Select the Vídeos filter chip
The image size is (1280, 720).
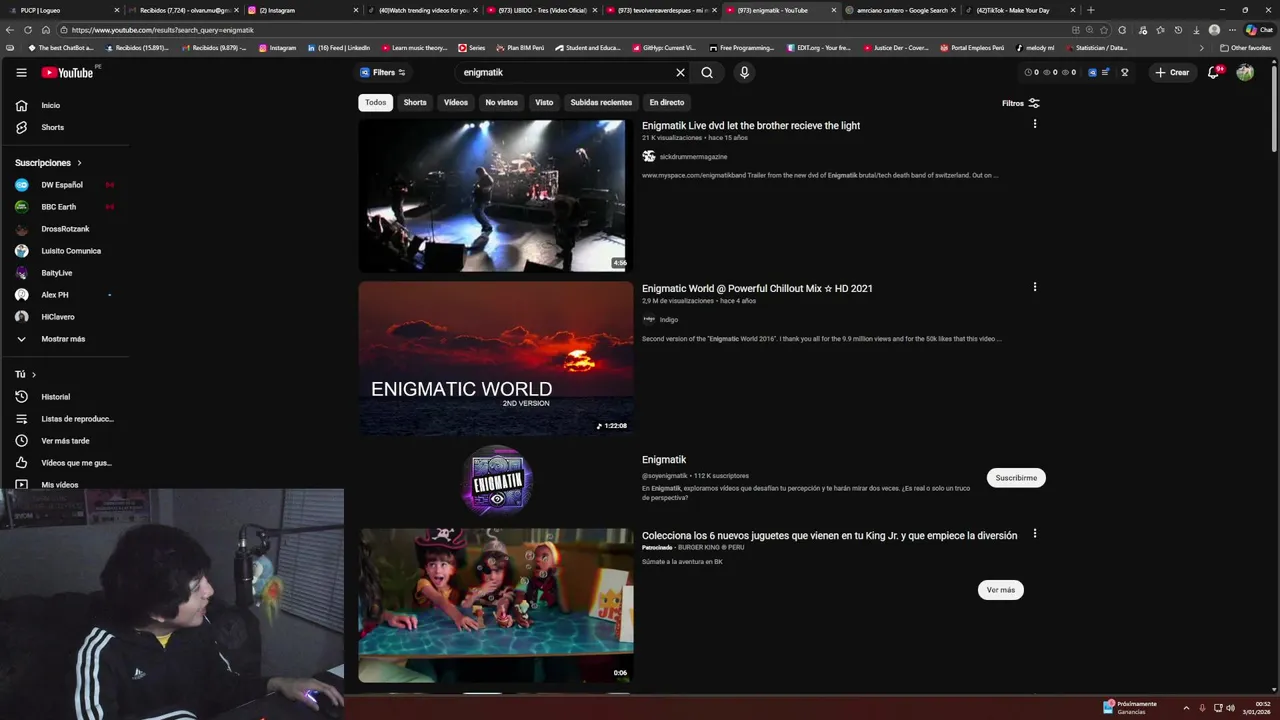456,102
